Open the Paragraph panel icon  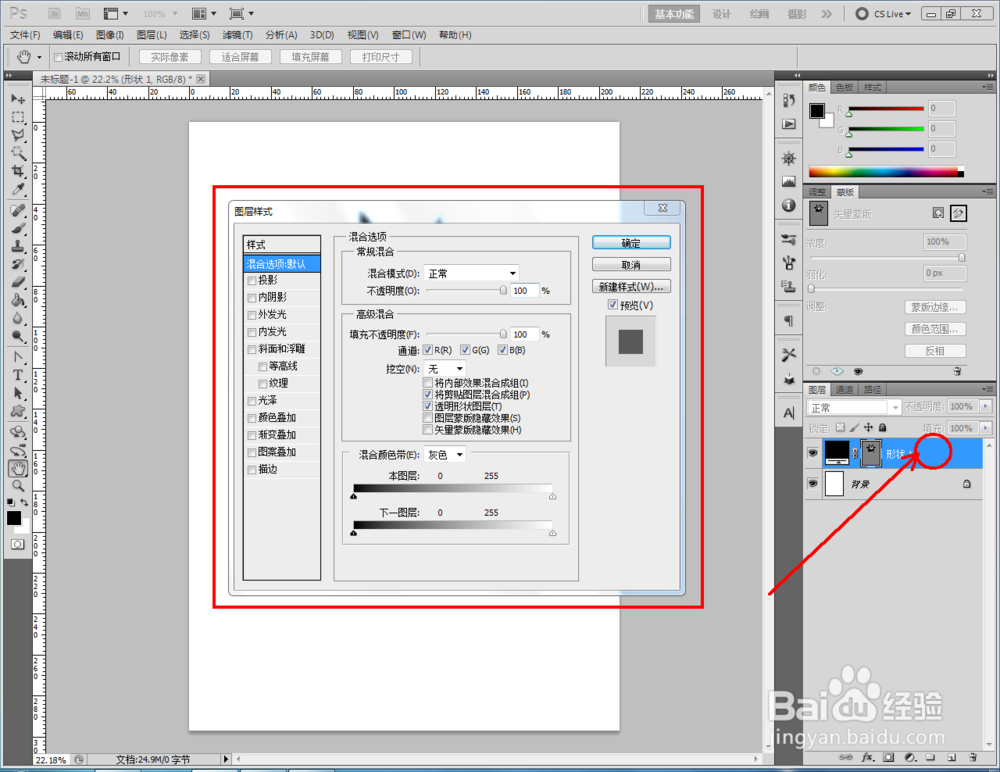coord(789,321)
